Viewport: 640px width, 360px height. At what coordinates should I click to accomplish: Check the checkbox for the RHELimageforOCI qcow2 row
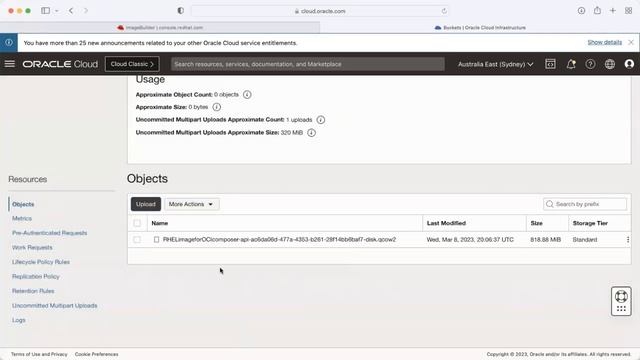tap(137, 240)
